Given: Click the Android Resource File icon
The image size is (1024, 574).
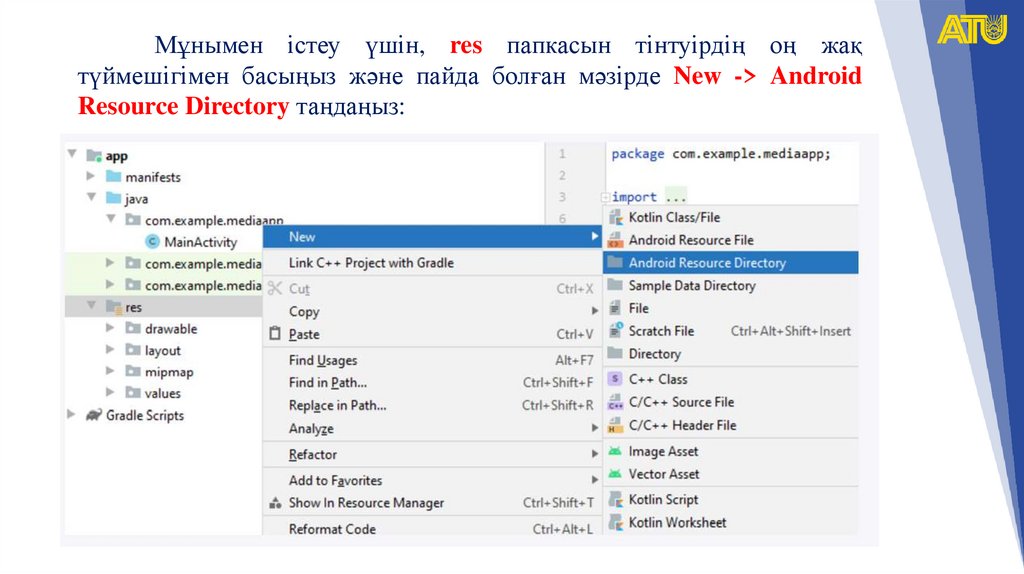Looking at the screenshot, I should click(615, 241).
